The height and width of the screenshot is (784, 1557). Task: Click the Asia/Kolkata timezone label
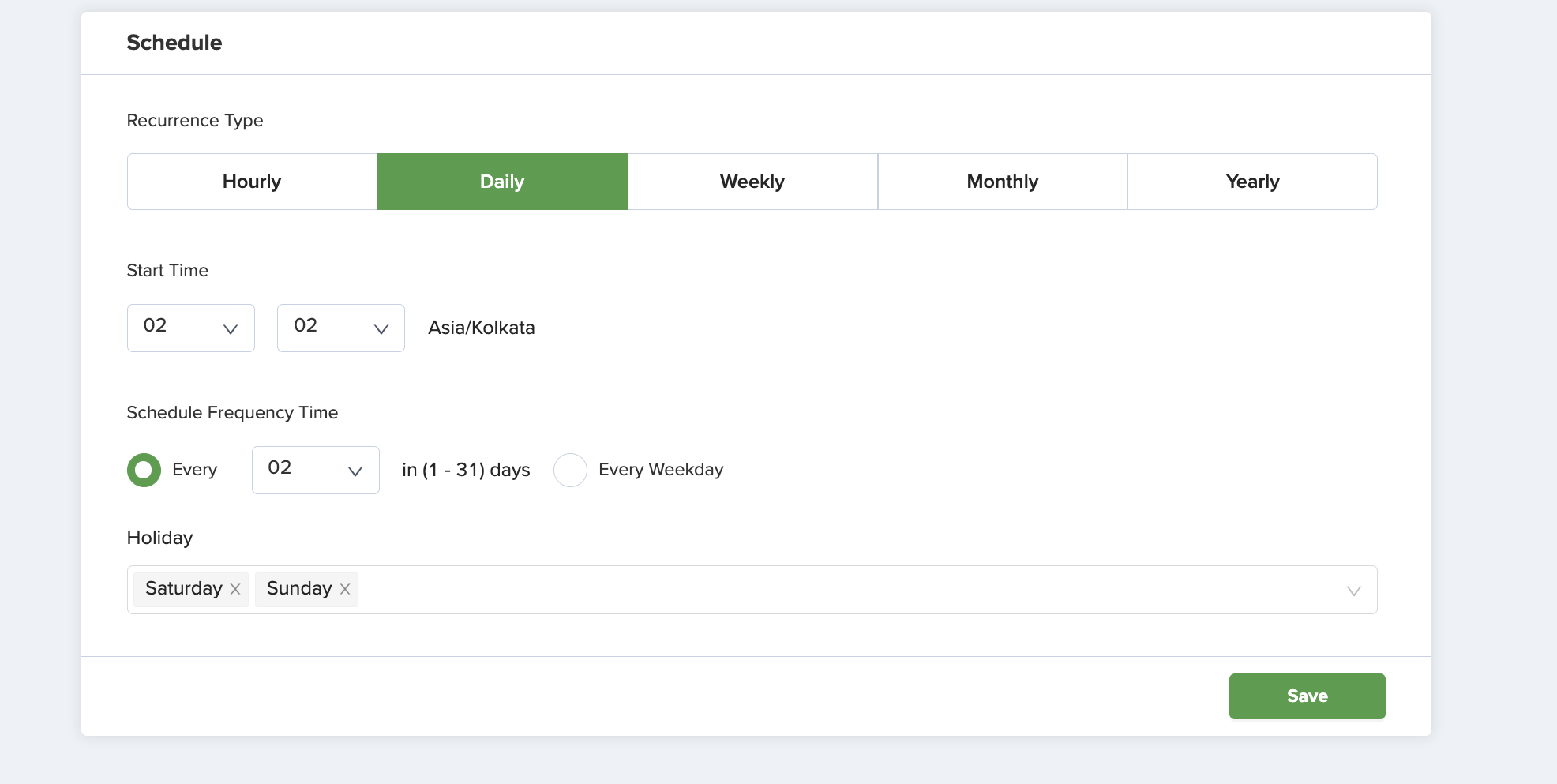(482, 328)
